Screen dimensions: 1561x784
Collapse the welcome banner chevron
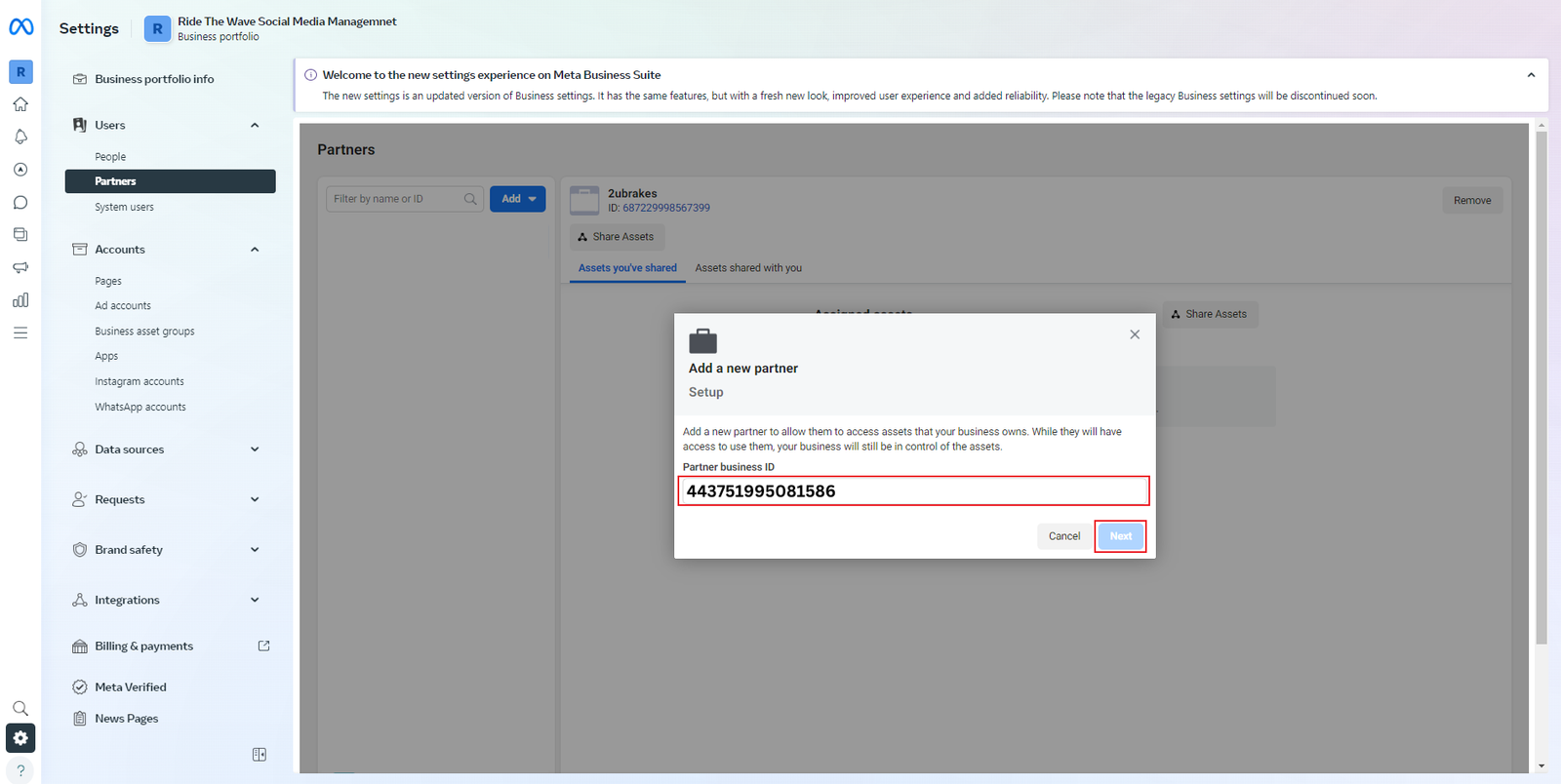pos(1531,75)
